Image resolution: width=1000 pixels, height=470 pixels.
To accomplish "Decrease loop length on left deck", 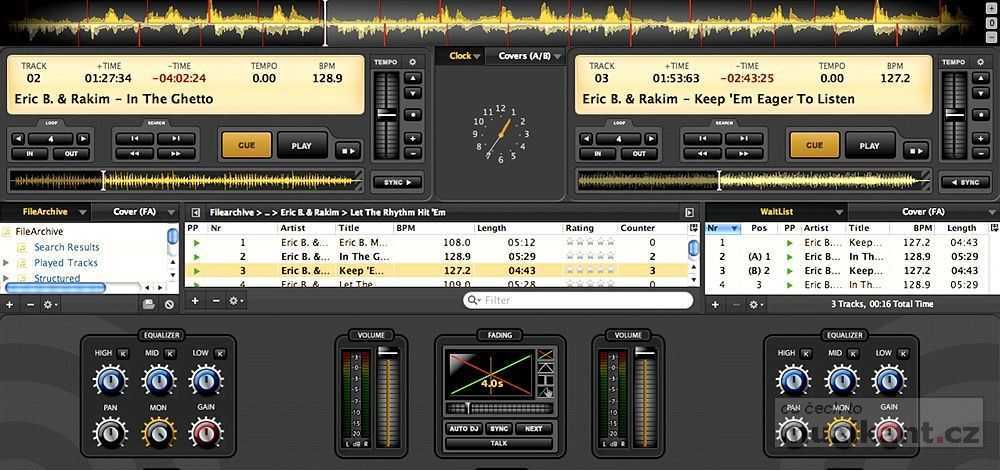I will point(18,138).
